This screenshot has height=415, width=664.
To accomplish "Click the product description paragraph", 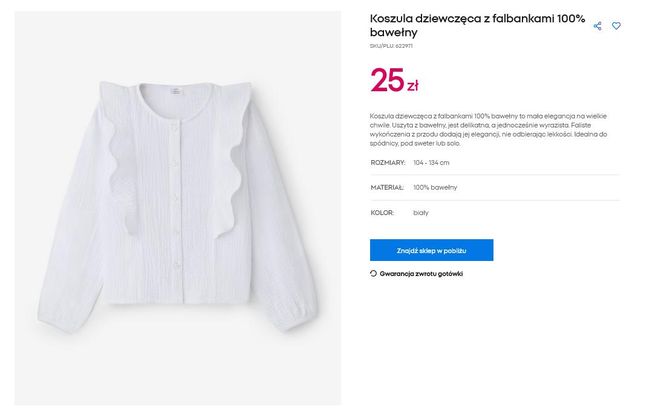I will click(488, 130).
